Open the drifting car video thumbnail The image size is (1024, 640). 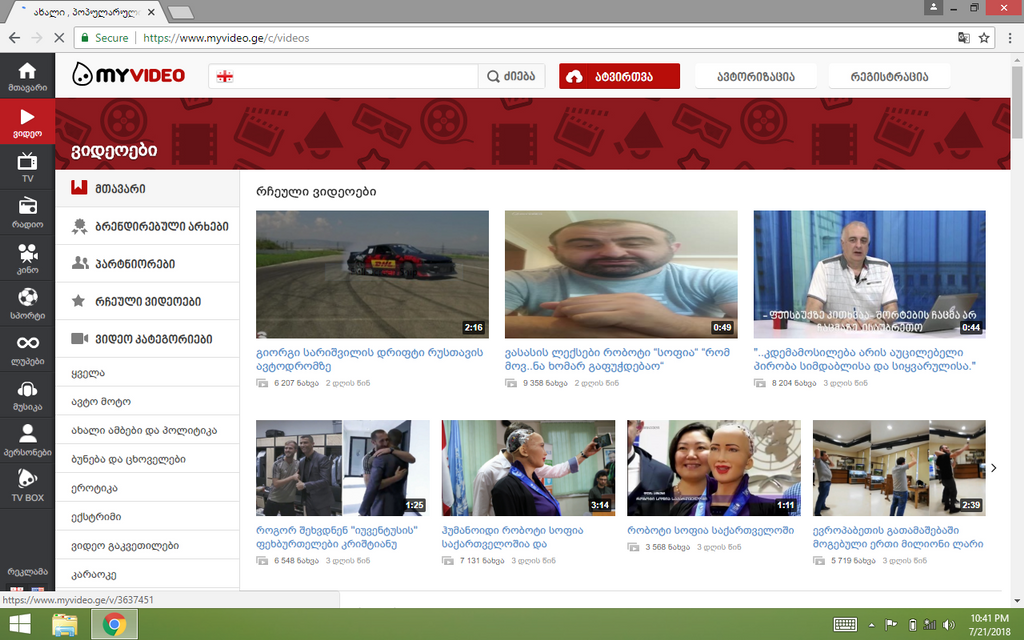(372, 274)
